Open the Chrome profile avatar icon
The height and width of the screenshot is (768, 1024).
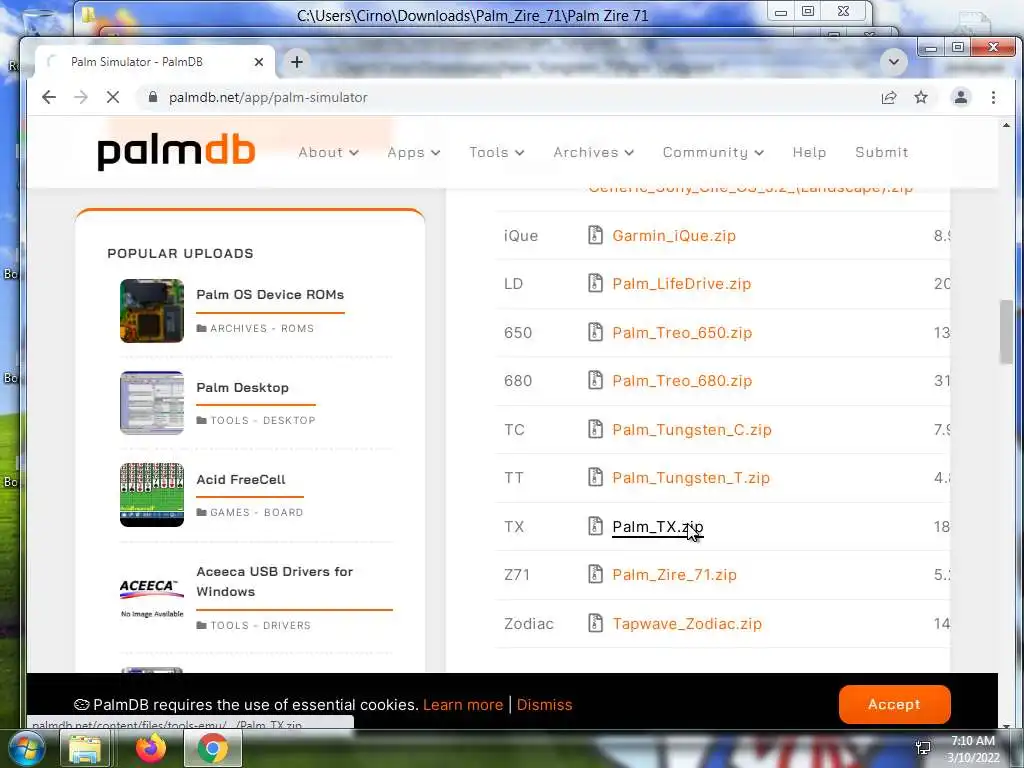pyautogui.click(x=961, y=97)
